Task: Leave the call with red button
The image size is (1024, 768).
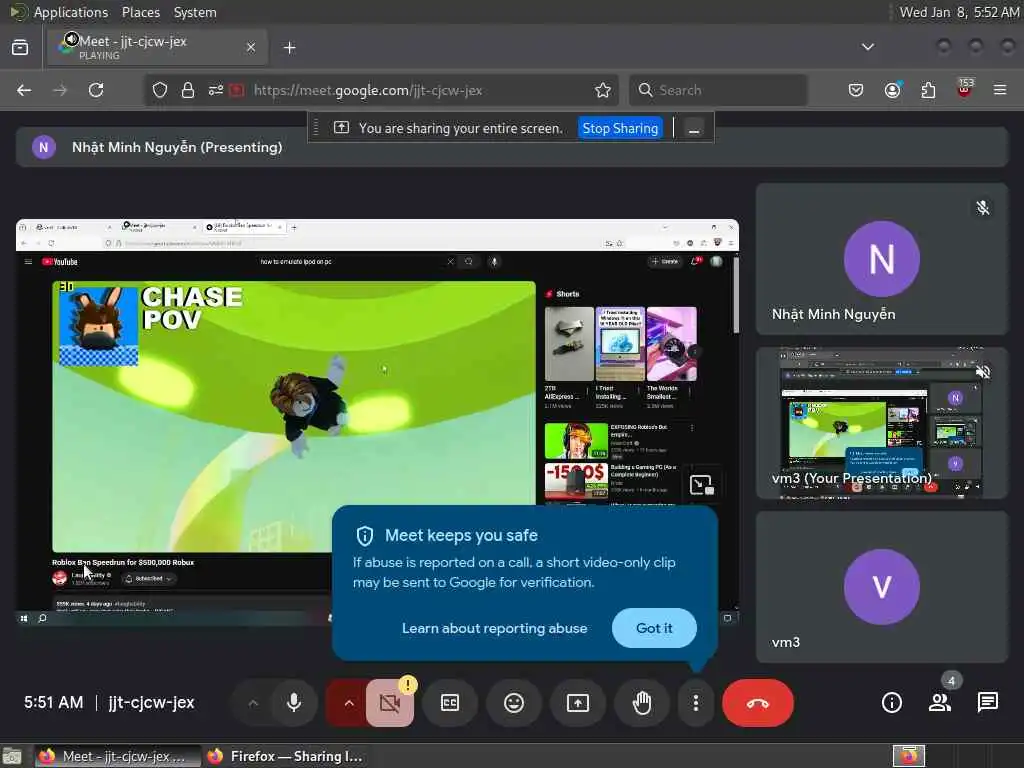Action: (758, 703)
